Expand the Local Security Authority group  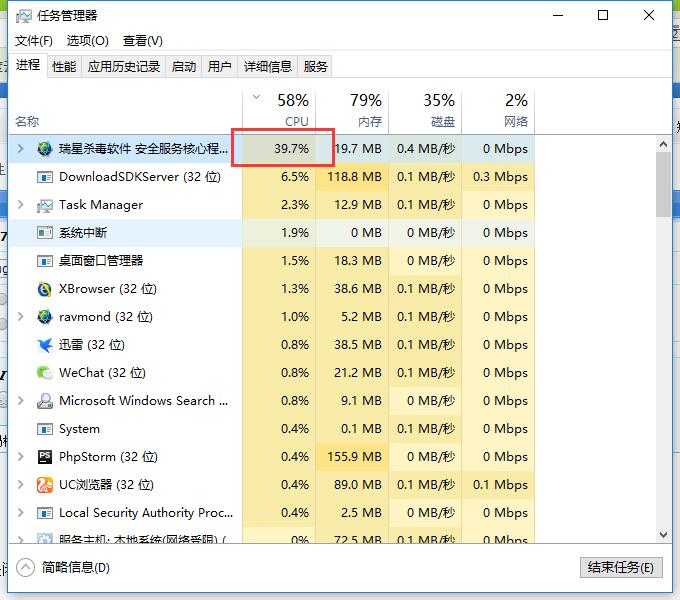pos(20,513)
